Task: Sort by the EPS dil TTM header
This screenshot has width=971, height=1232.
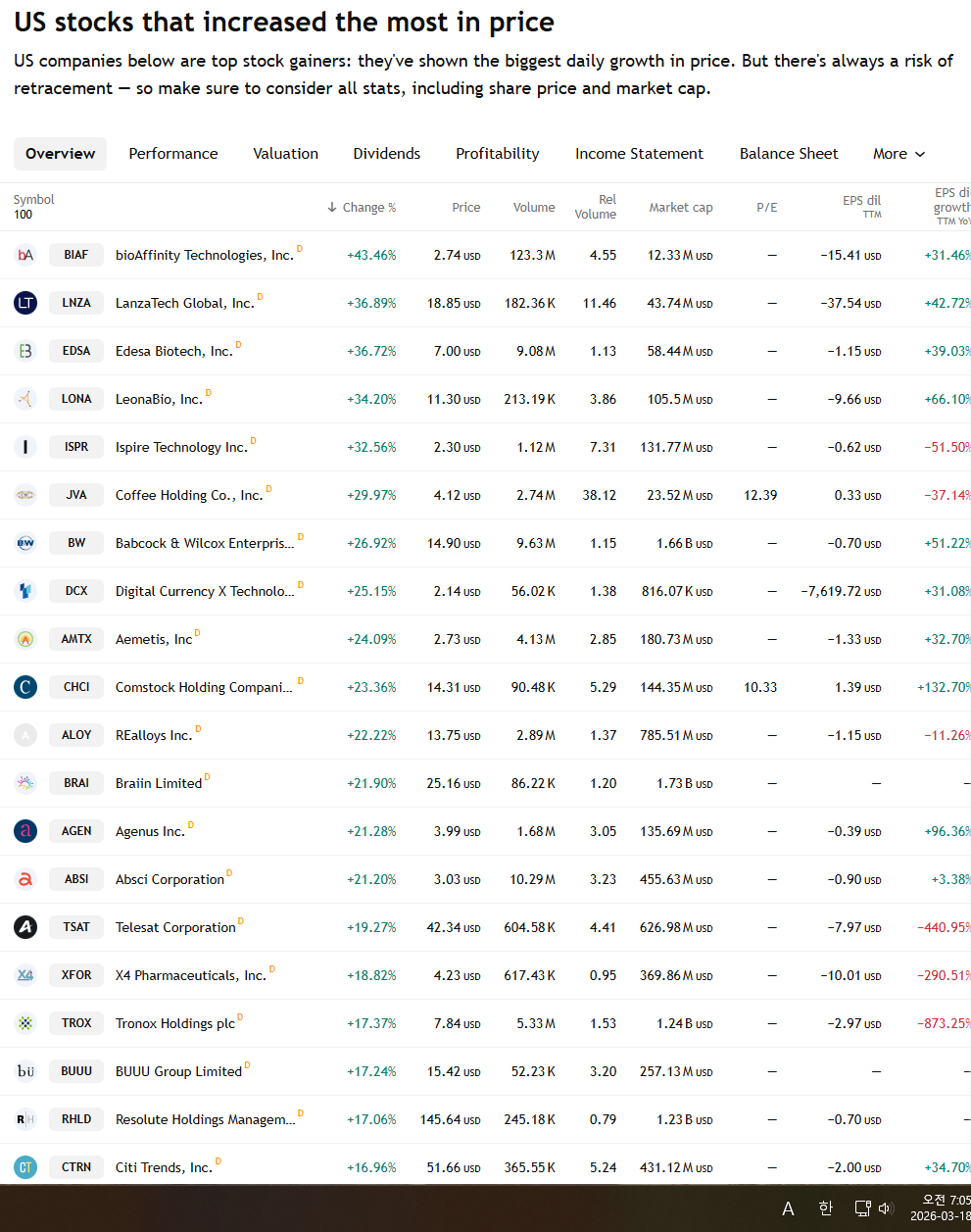Action: 862,207
